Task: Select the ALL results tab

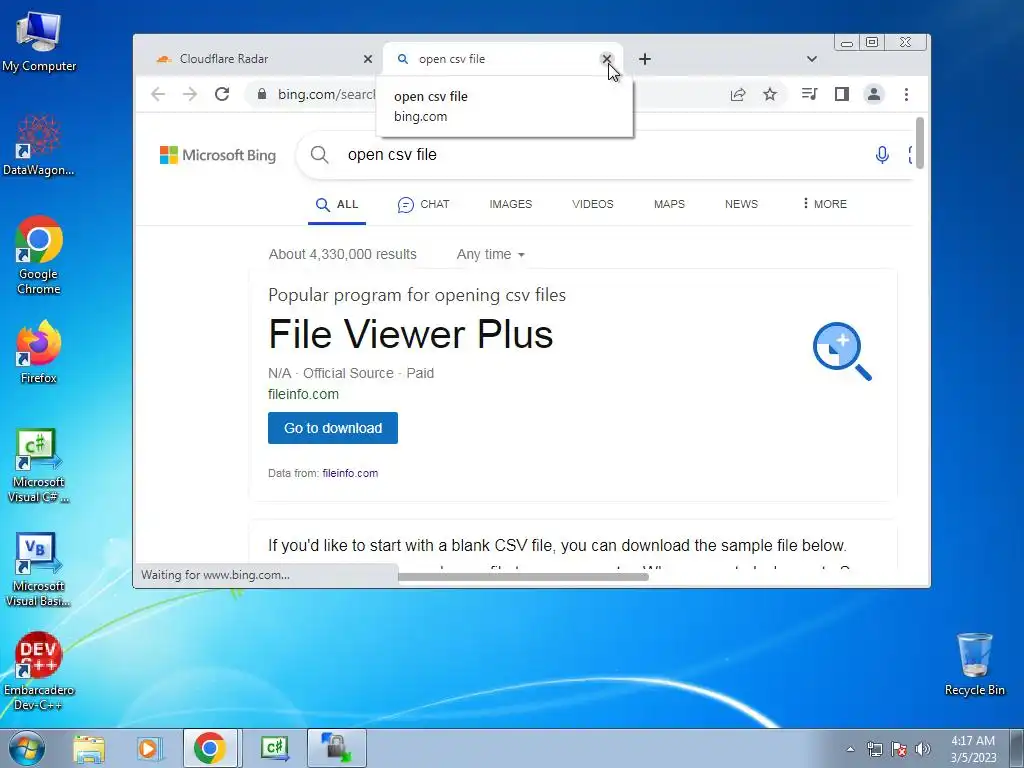Action: point(337,204)
